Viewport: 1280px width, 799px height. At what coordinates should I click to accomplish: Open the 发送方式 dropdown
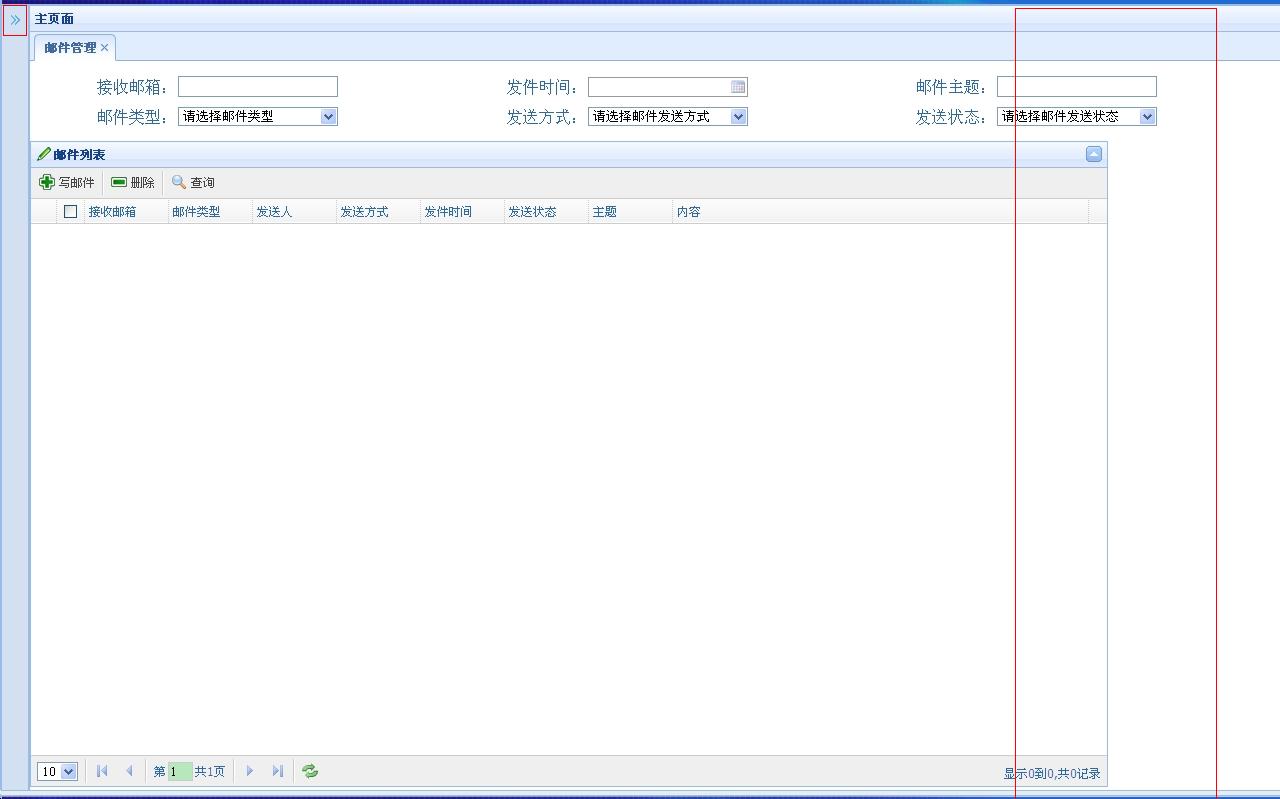tap(667, 116)
